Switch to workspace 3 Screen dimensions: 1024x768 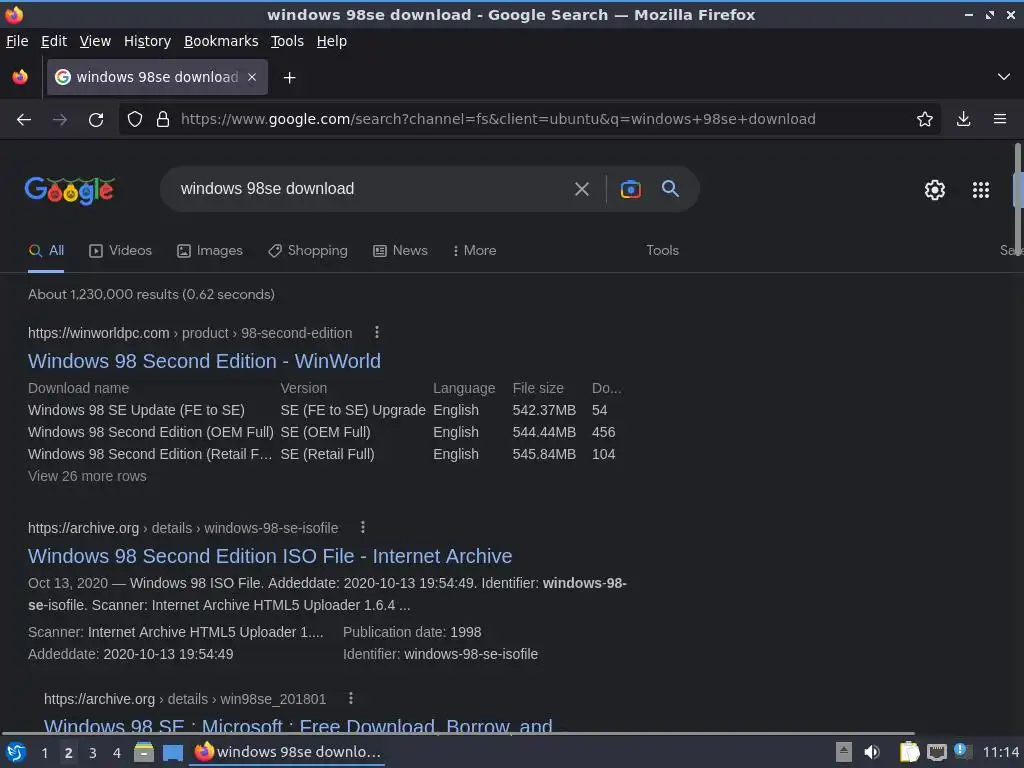(x=93, y=753)
